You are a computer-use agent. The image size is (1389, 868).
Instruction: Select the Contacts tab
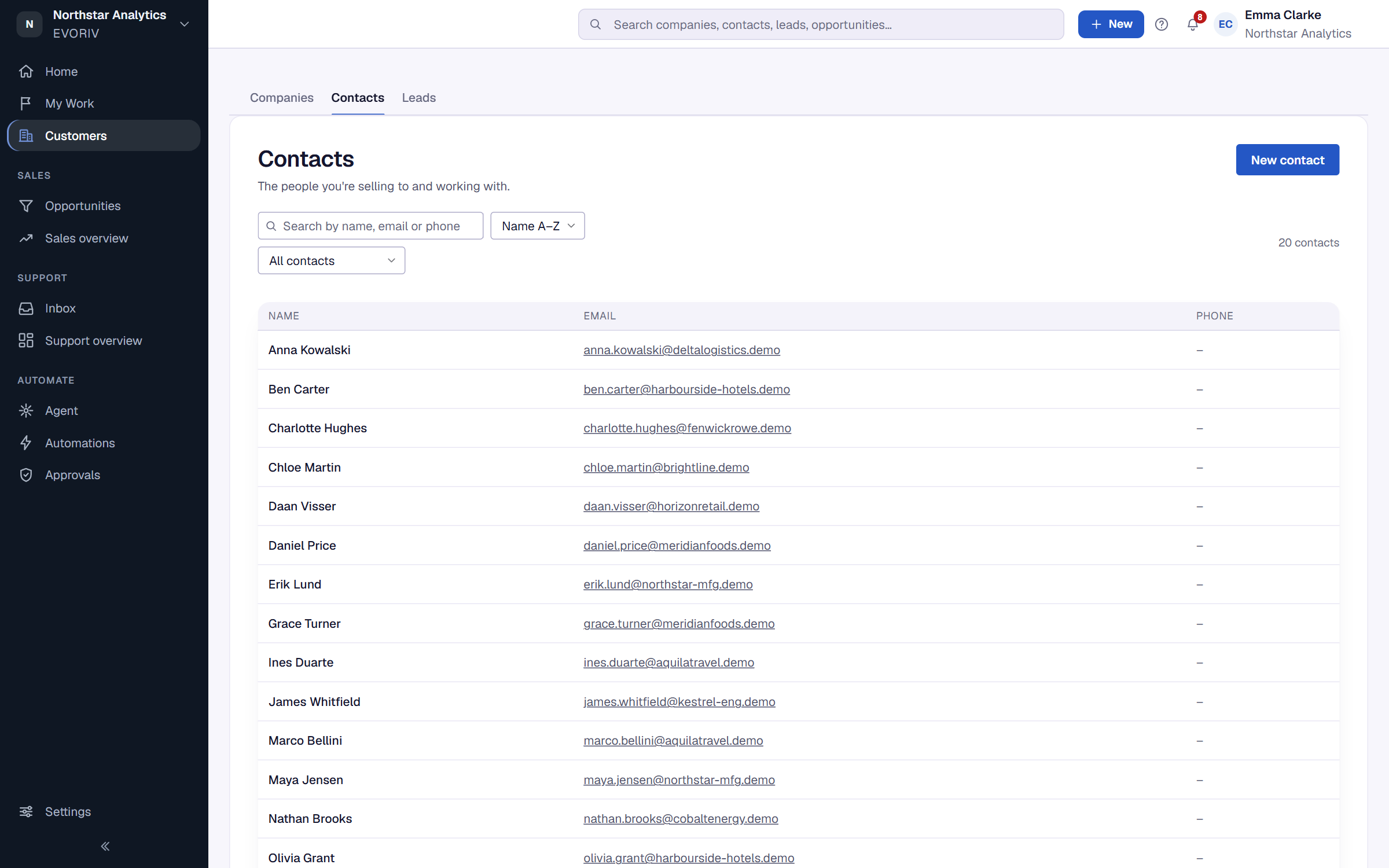(x=358, y=98)
